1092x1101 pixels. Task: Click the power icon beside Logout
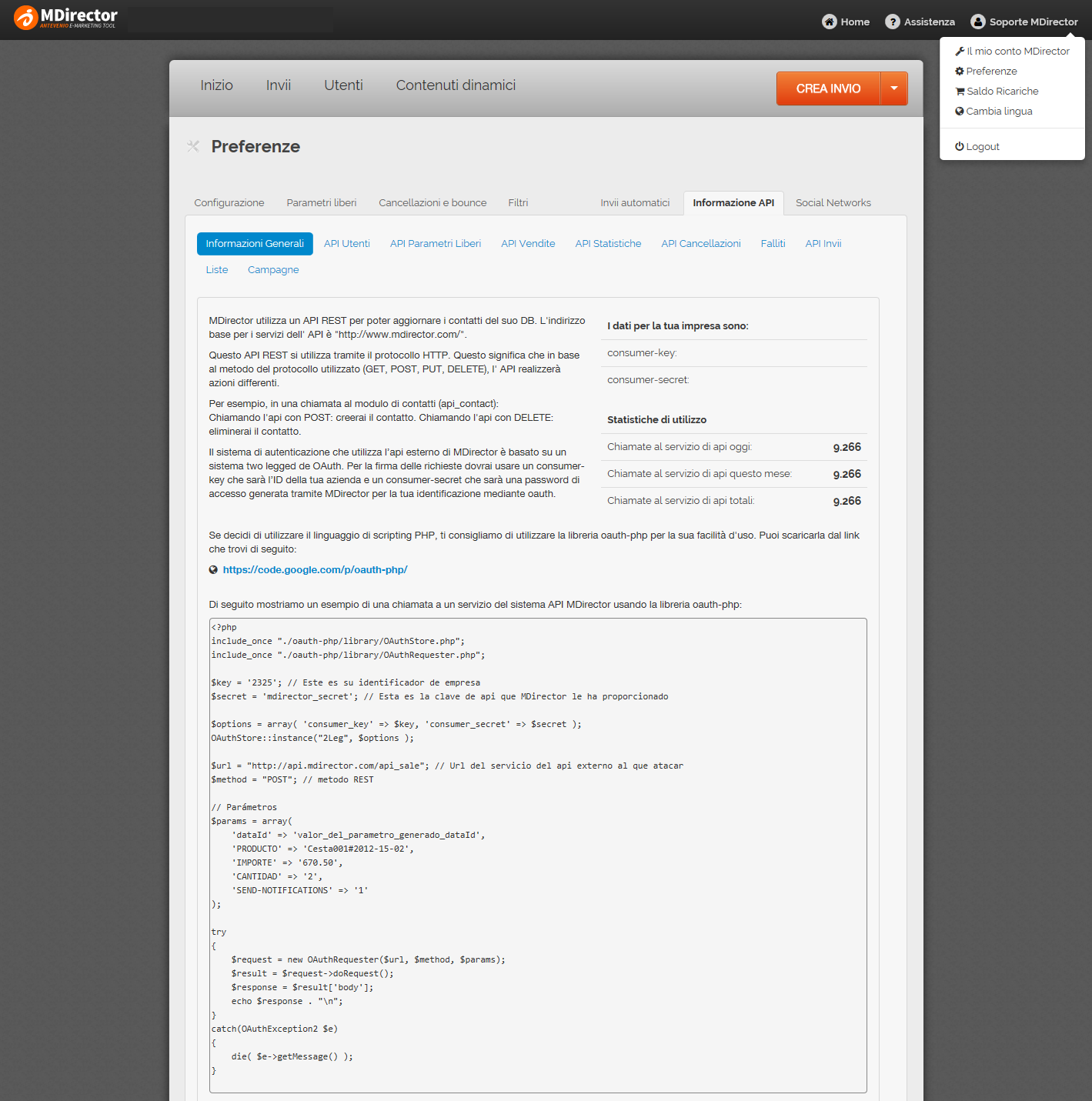(x=960, y=146)
